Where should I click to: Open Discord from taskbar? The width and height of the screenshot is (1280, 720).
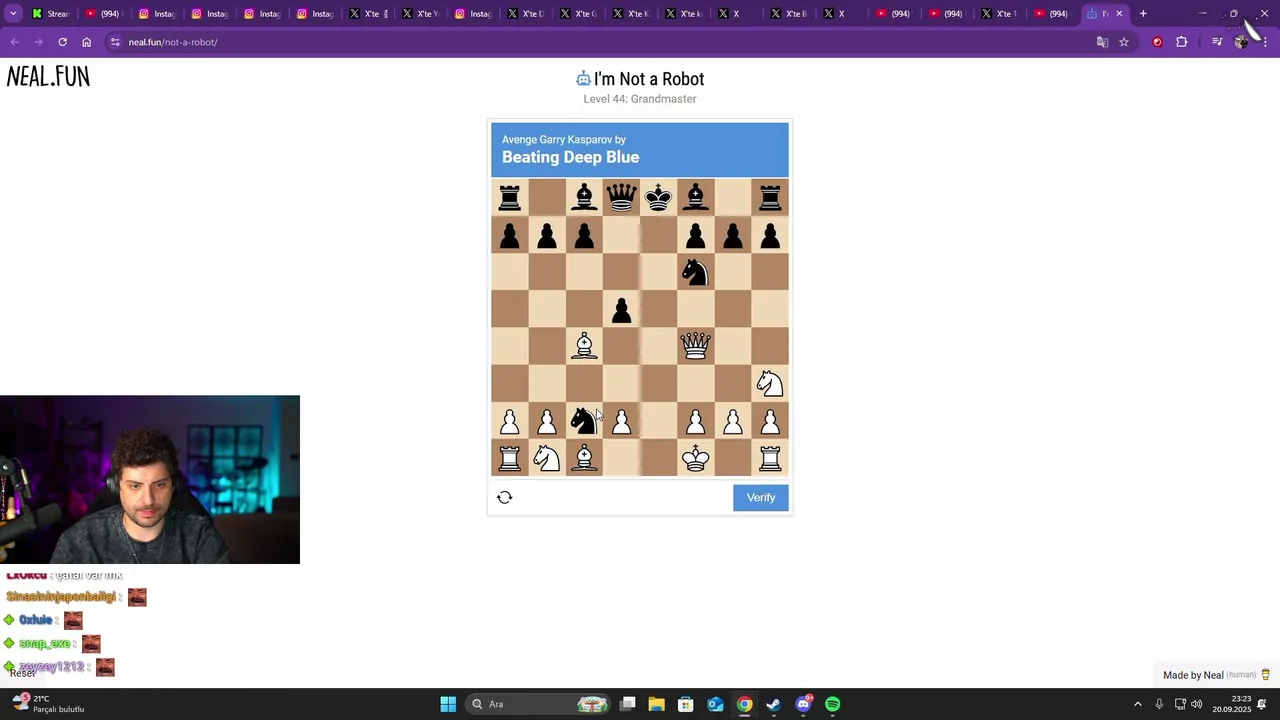[803, 704]
